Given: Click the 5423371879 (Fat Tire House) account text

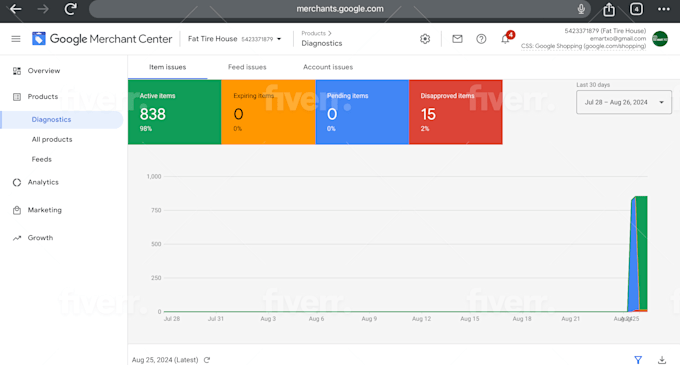Looking at the screenshot, I should coord(605,31).
